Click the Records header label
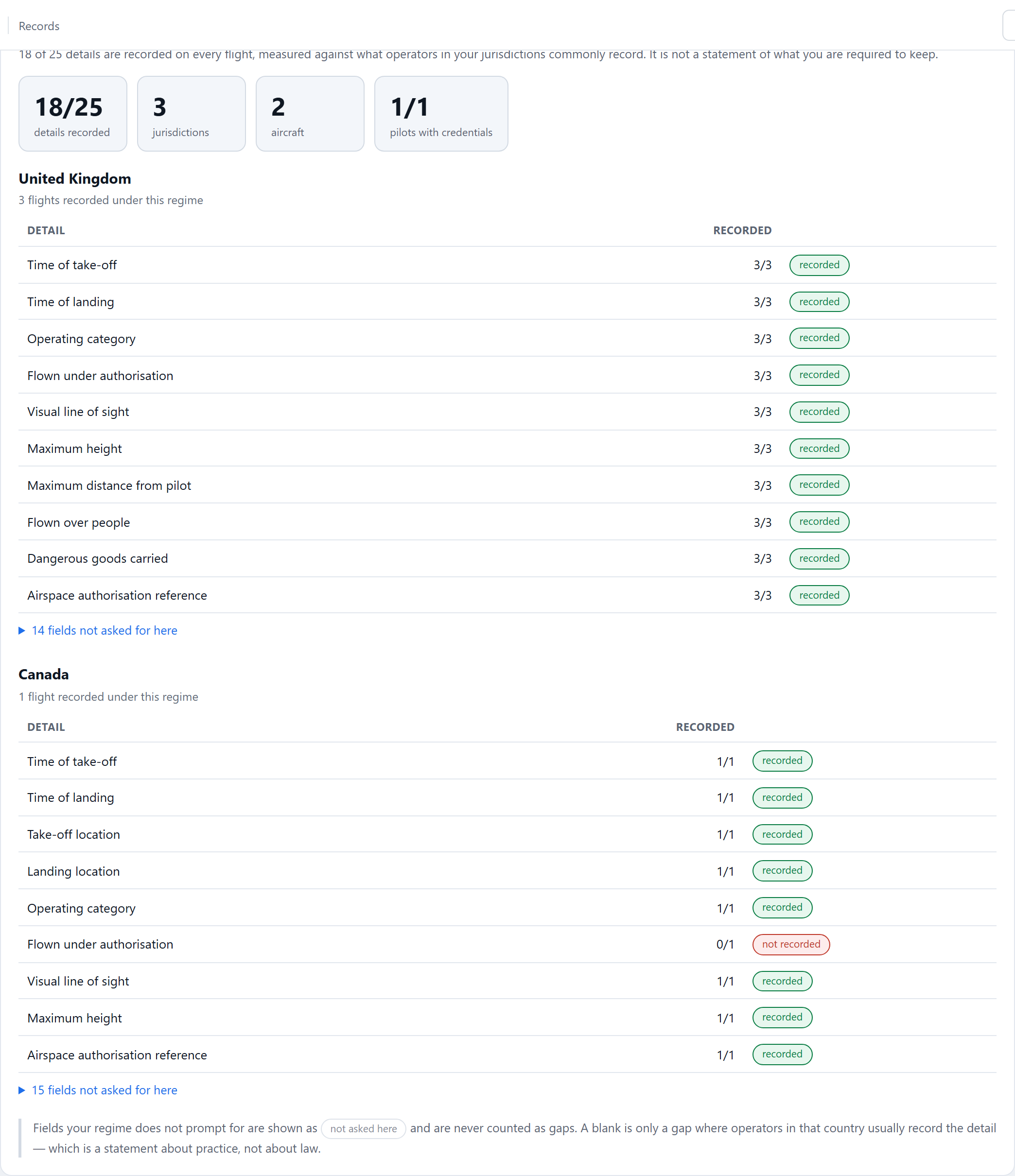The image size is (1015, 1176). click(39, 26)
